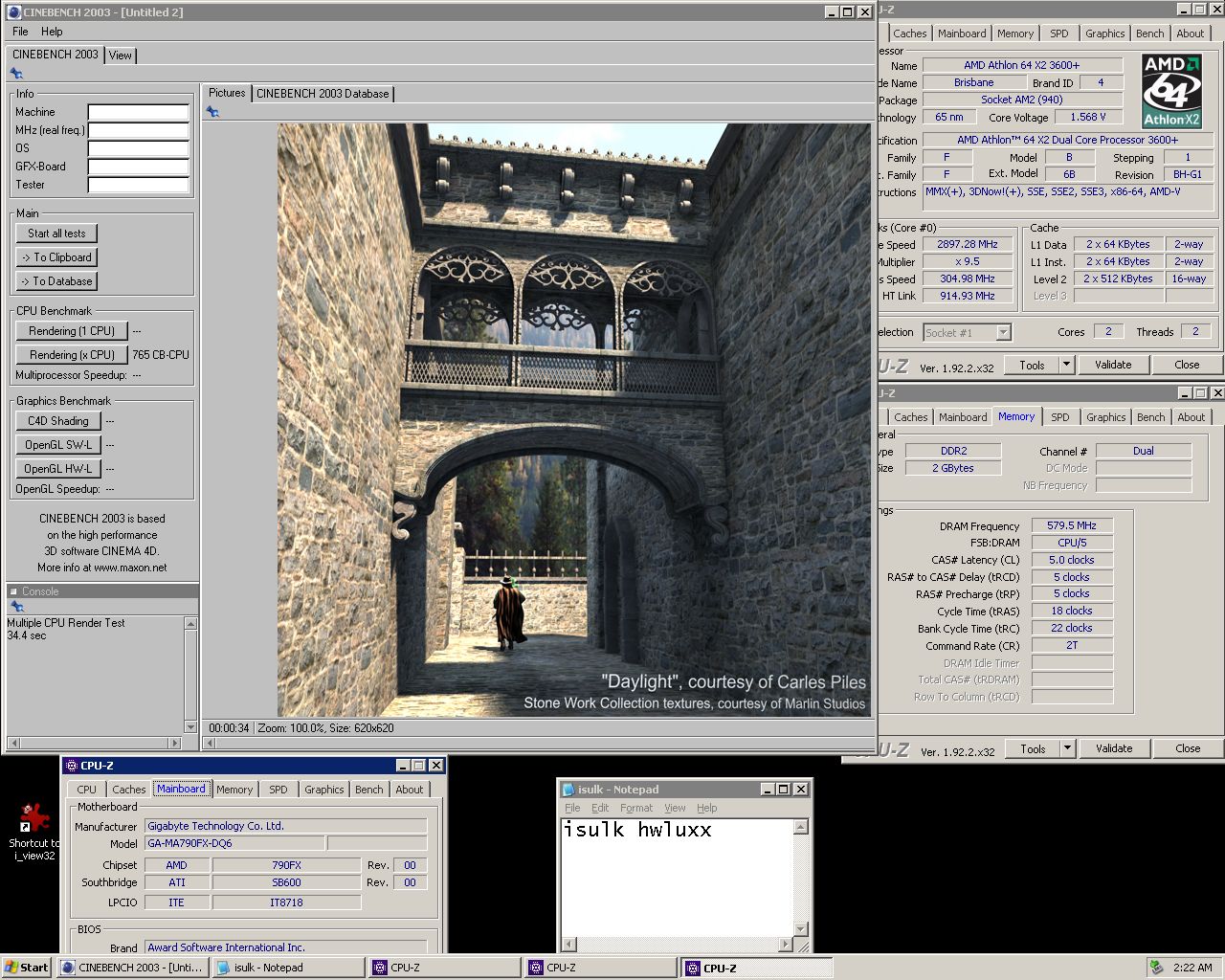Click the Tester input field
Screen dimensions: 1225x980
(x=139, y=185)
